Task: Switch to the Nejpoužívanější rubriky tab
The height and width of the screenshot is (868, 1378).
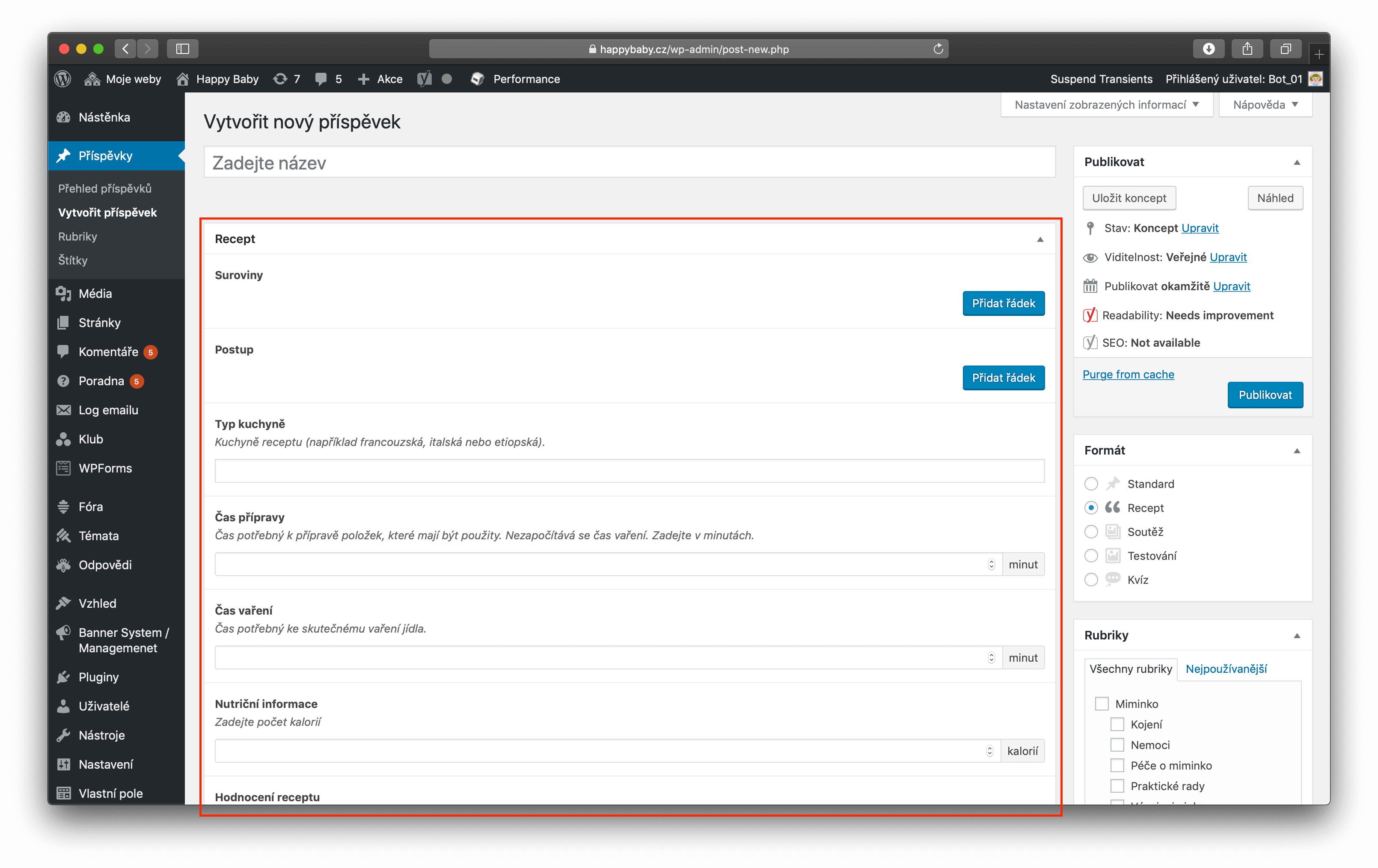Action: pos(1226,669)
